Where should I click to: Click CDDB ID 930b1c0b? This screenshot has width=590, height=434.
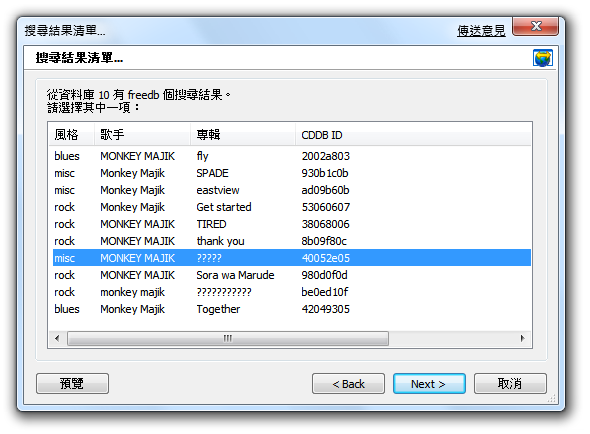tap(325, 173)
